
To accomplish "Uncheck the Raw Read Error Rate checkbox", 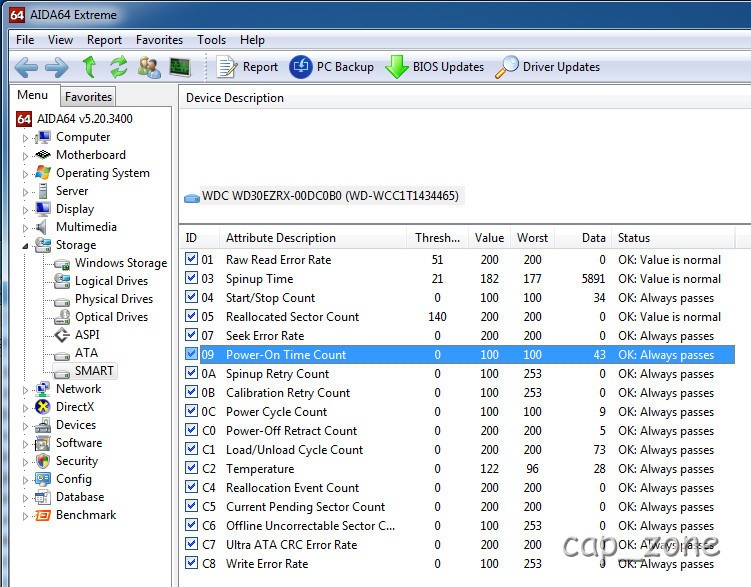I will point(191,259).
